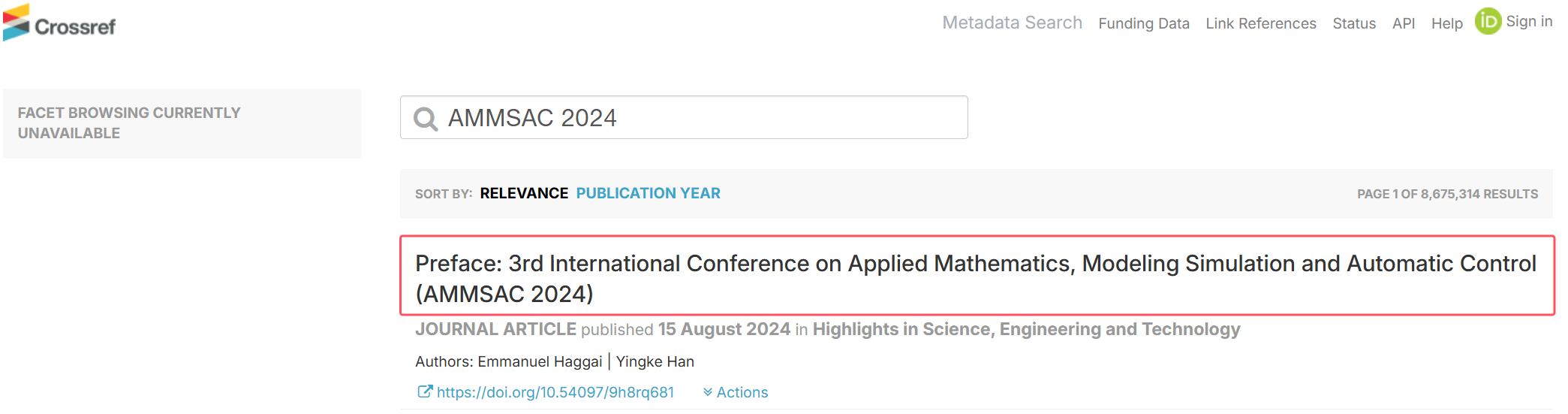1568x414 pixels.
Task: Open the API link
Action: tap(1404, 23)
